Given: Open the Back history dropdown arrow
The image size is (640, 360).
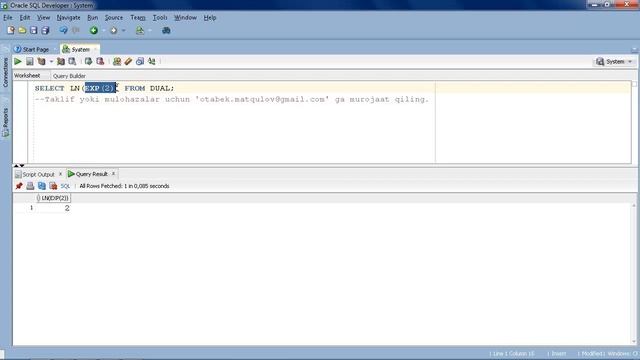Looking at the screenshot, I should (104, 31).
